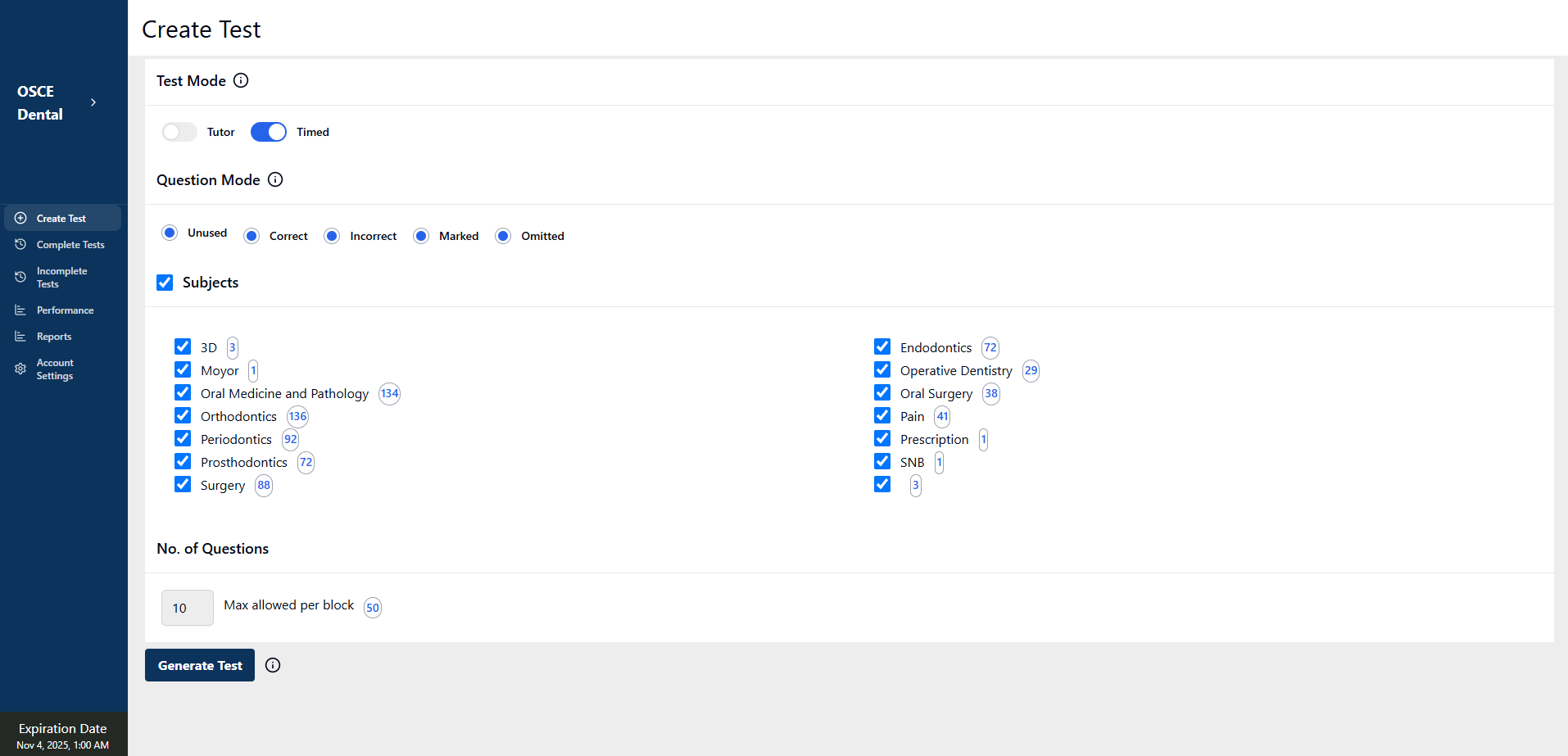The width and height of the screenshot is (1568, 756).
Task: Select the Unused question mode radio
Action: [x=170, y=233]
